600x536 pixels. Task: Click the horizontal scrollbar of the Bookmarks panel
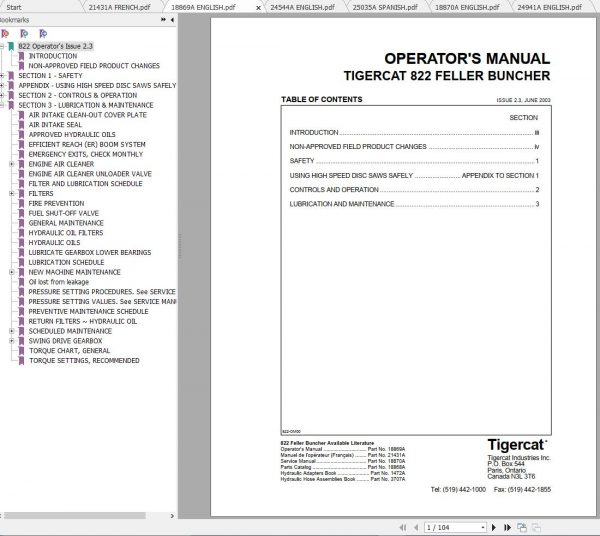[75, 516]
